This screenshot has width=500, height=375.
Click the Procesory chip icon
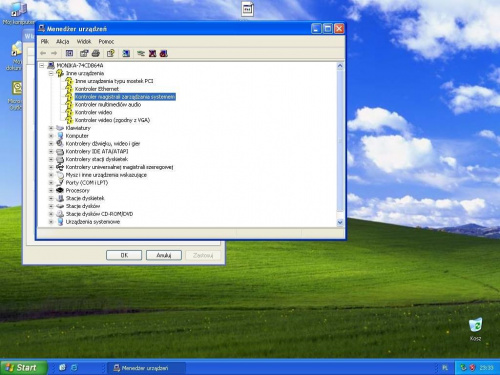[60, 190]
